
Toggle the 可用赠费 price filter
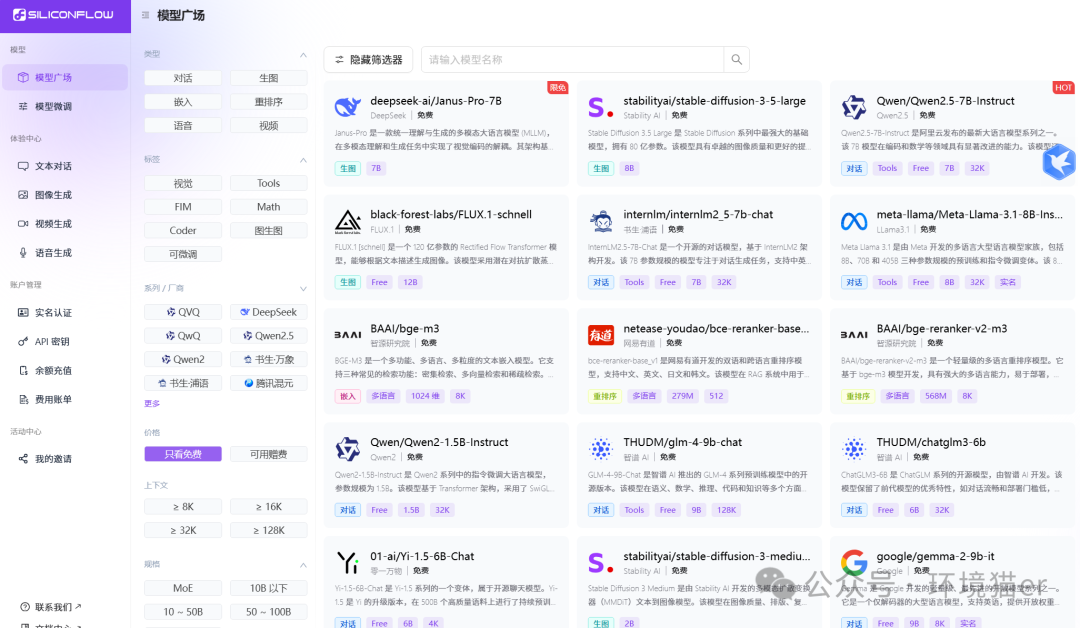pos(269,454)
